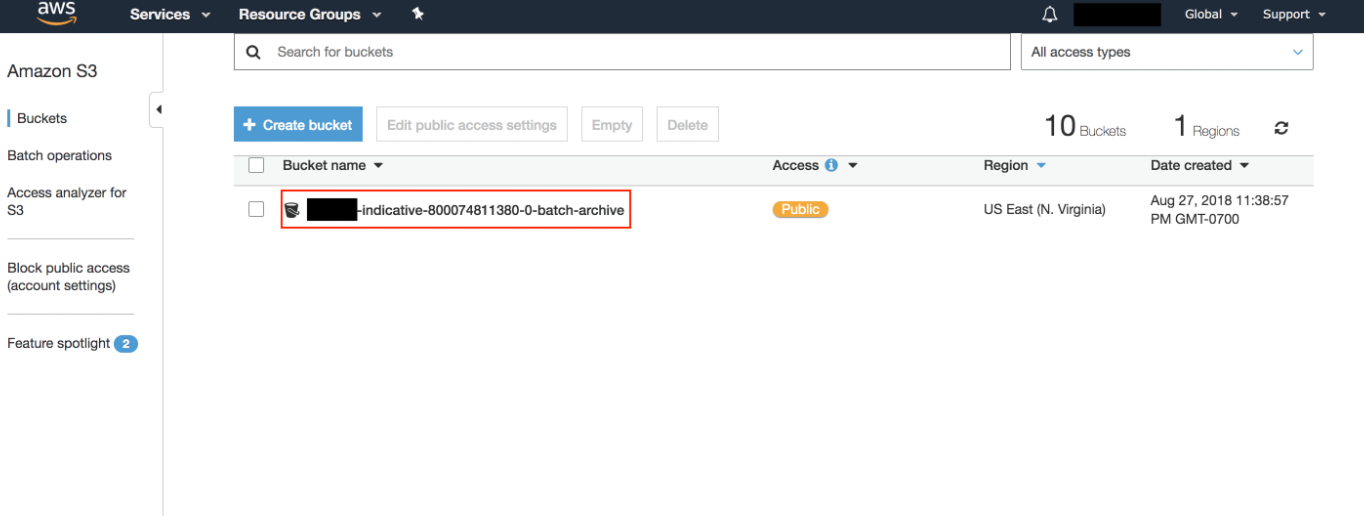Tick the select-all buckets checkbox
The image size is (1364, 516).
pyautogui.click(x=256, y=165)
